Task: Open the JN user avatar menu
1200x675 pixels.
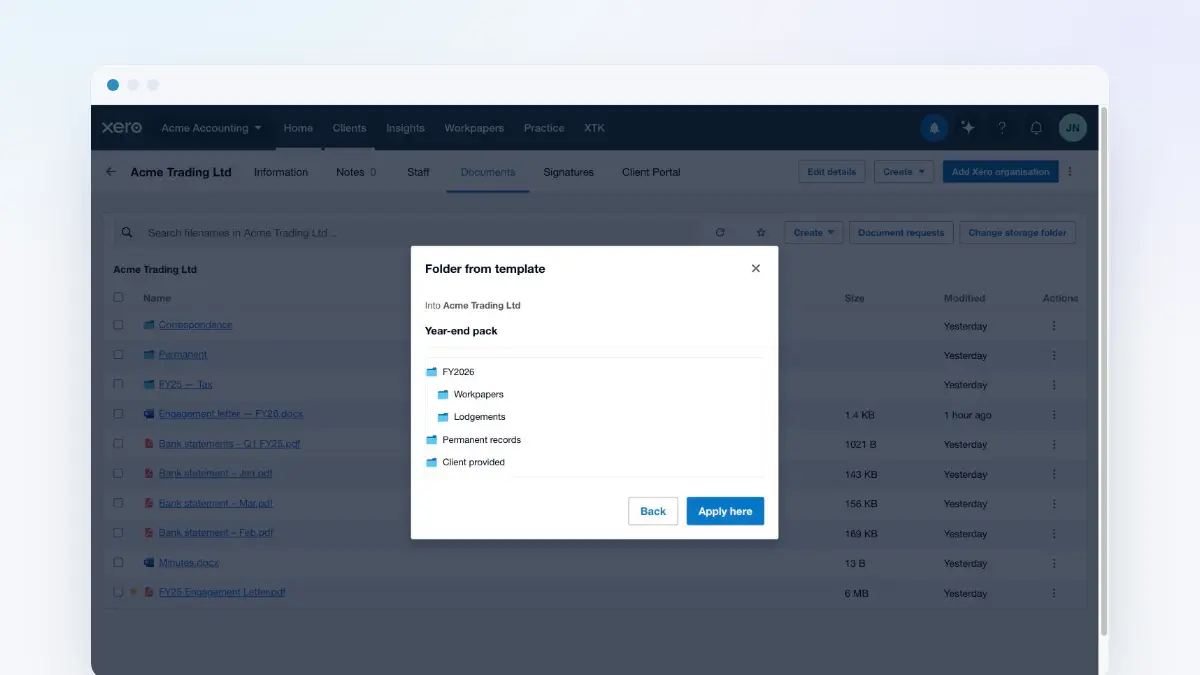Action: 1072,128
